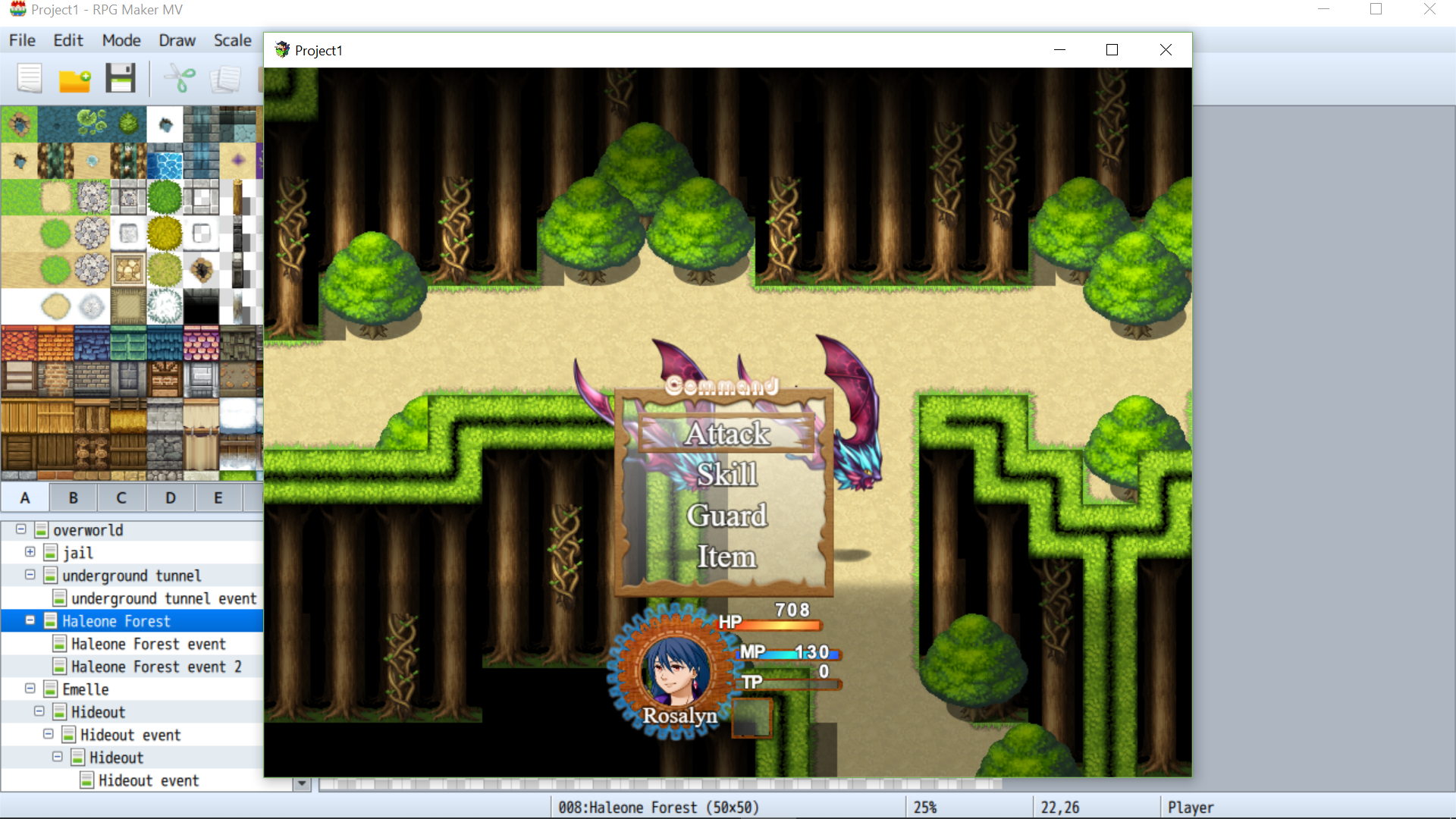Collapse the overworld map tree node
Viewport: 1456px width, 819px height.
click(21, 529)
